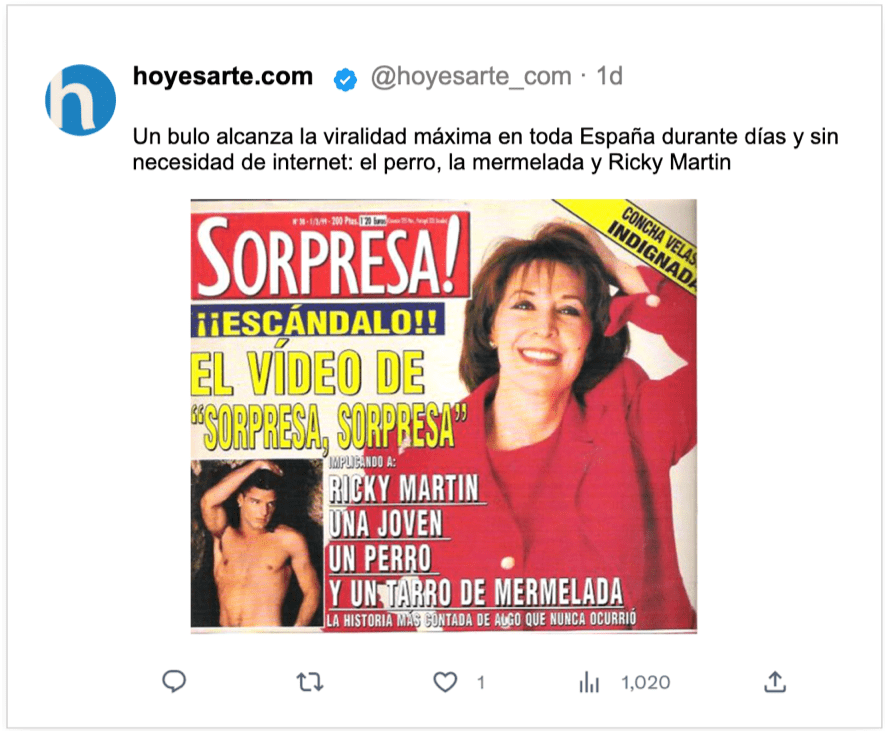Click the share upload arrow icon

(x=775, y=681)
